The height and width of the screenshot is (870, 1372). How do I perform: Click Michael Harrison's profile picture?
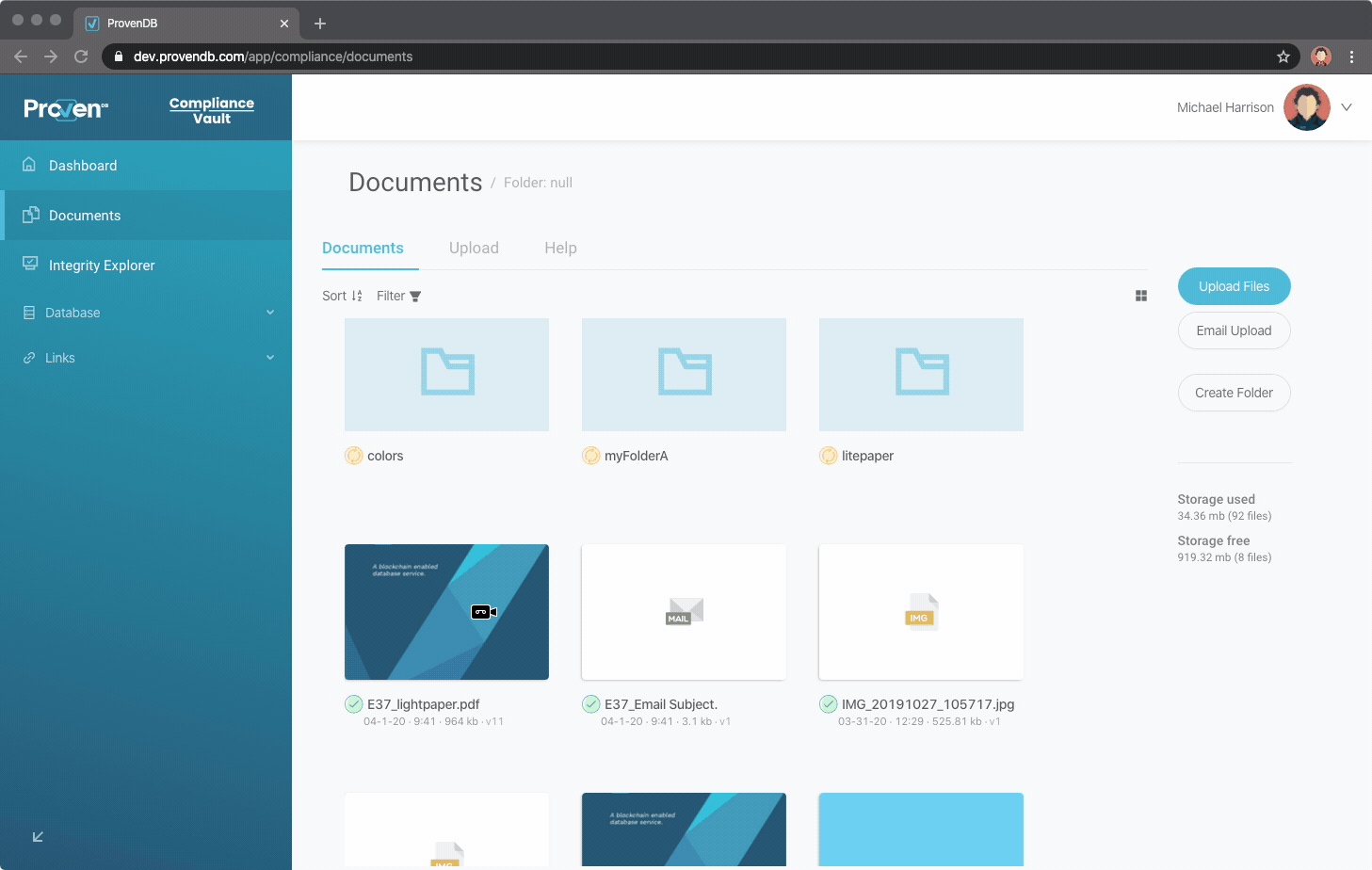[1307, 107]
